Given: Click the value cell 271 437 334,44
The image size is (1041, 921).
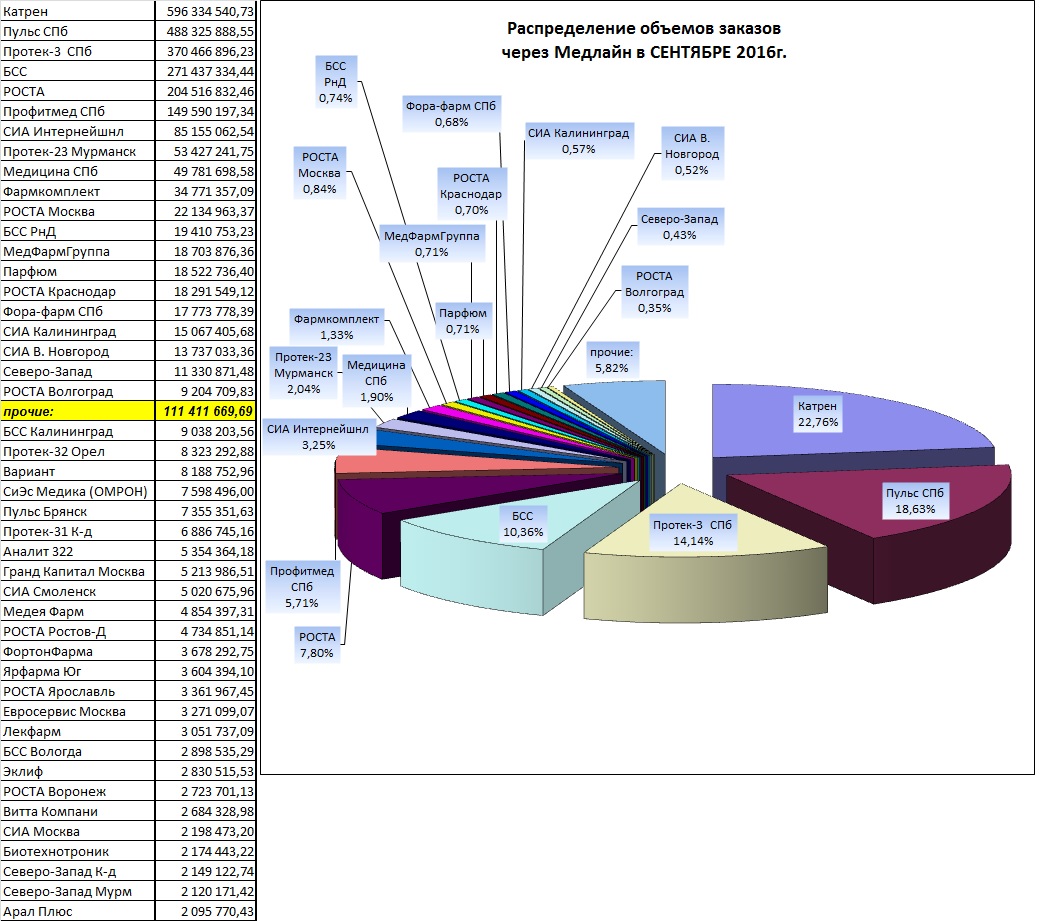Looking at the screenshot, I should (205, 71).
